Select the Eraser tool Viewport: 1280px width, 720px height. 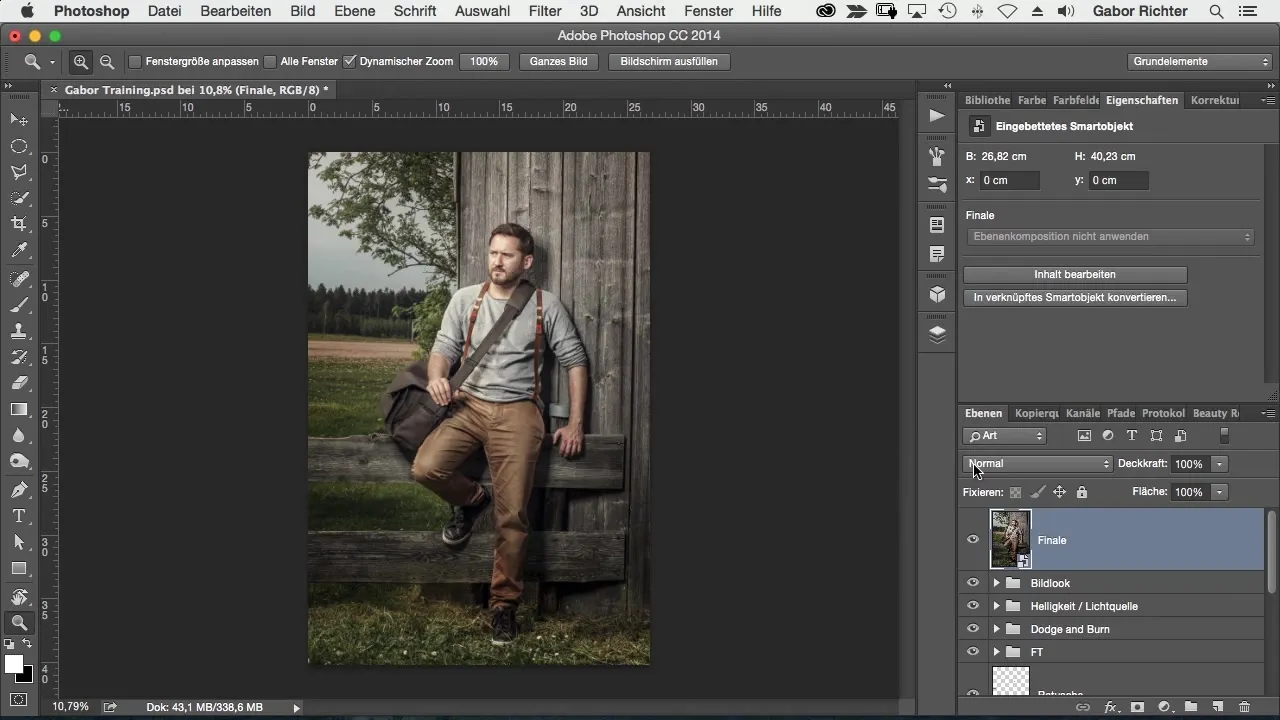pyautogui.click(x=19, y=383)
